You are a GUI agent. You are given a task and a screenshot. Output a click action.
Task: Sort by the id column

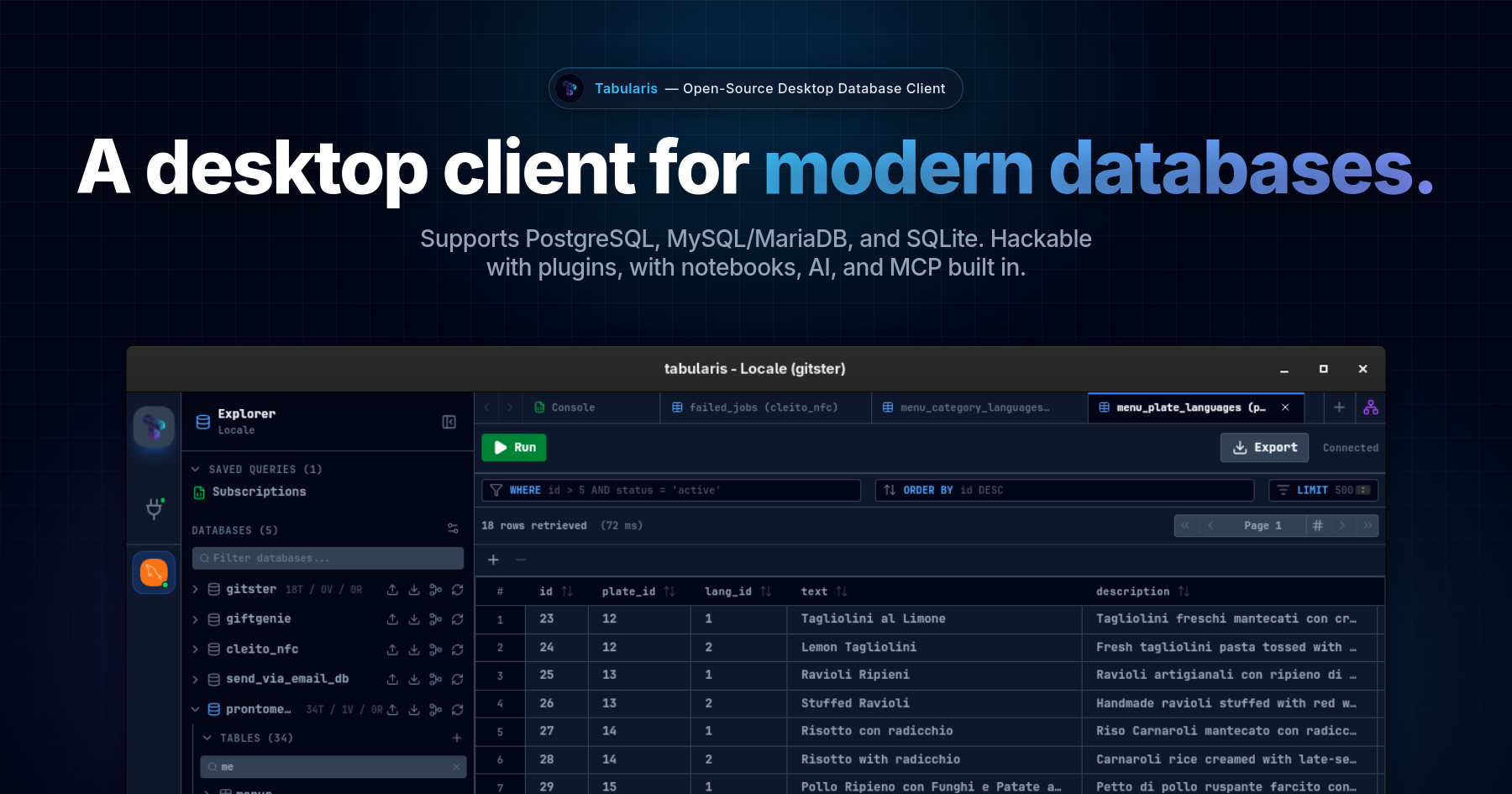(x=567, y=592)
